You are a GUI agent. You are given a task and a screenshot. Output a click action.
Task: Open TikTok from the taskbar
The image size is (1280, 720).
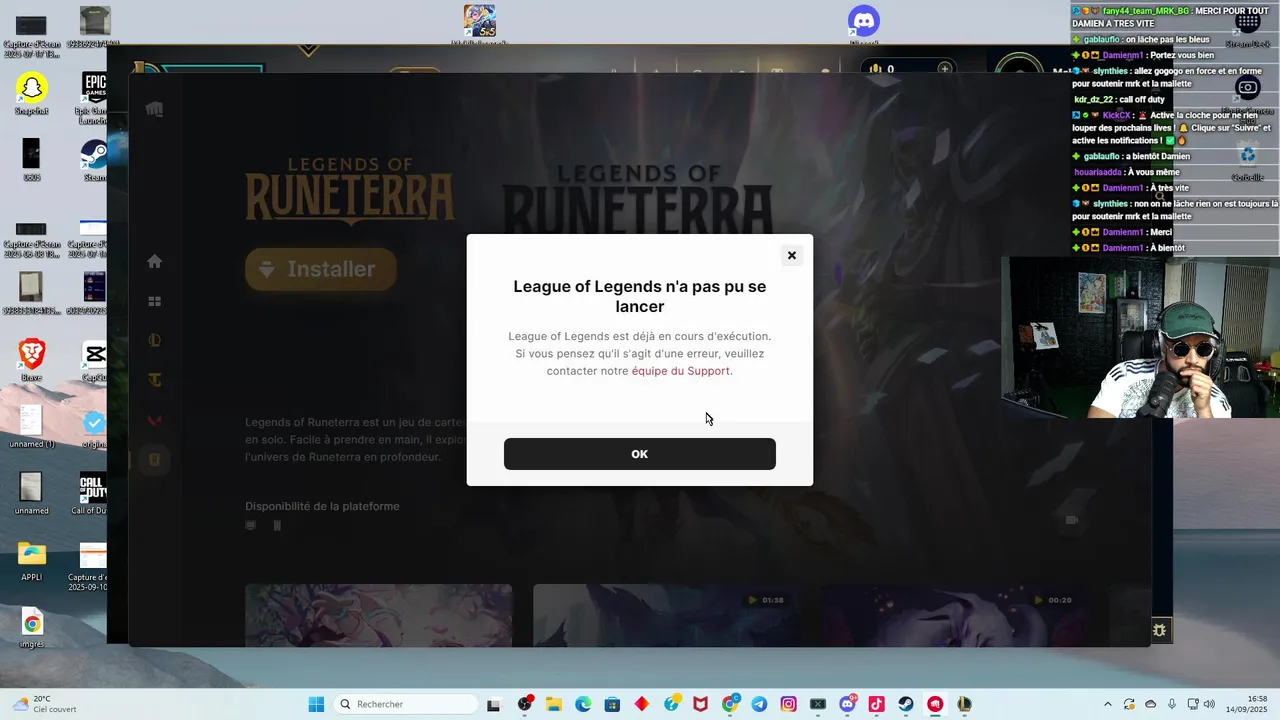coord(877,704)
